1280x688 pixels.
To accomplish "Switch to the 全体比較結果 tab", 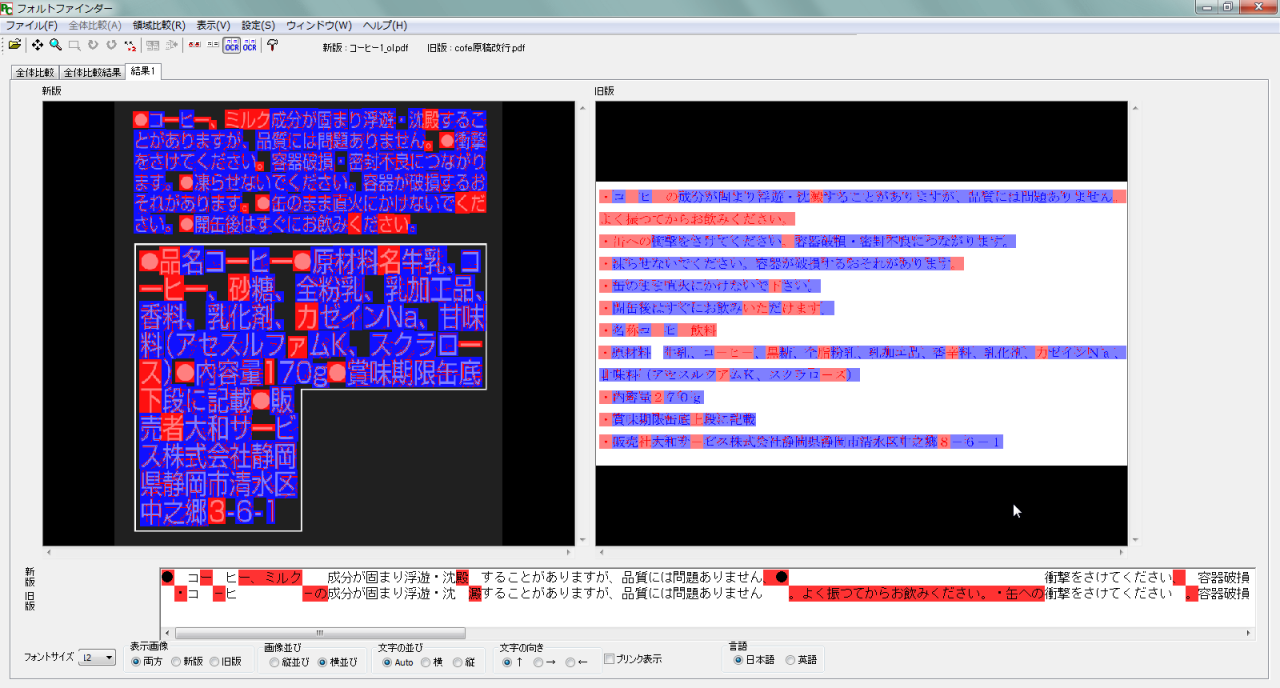I will 92,72.
